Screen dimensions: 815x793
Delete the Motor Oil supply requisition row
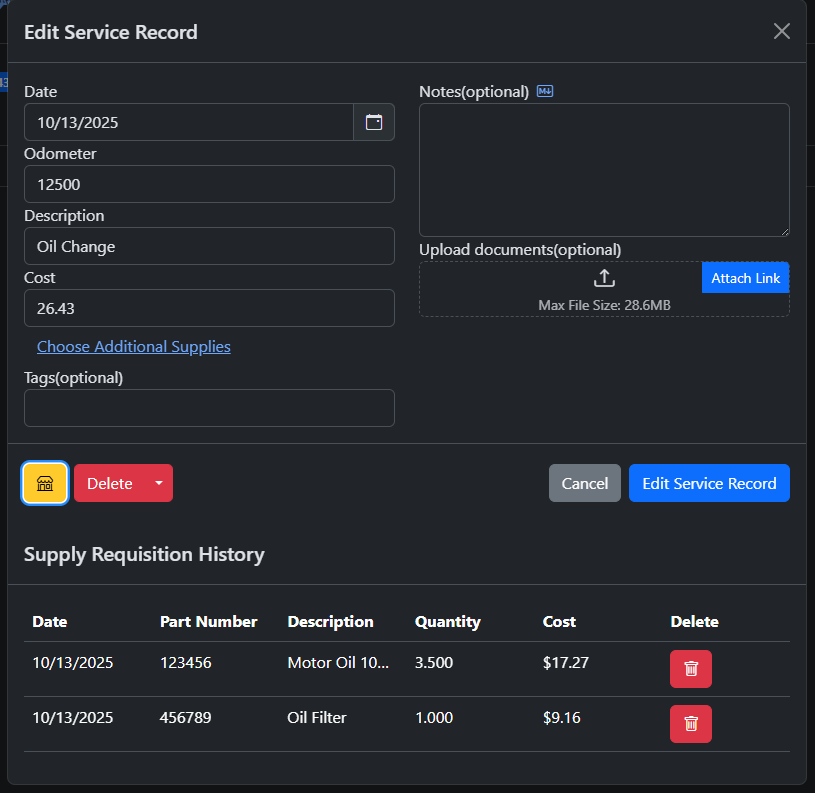pyautogui.click(x=690, y=669)
